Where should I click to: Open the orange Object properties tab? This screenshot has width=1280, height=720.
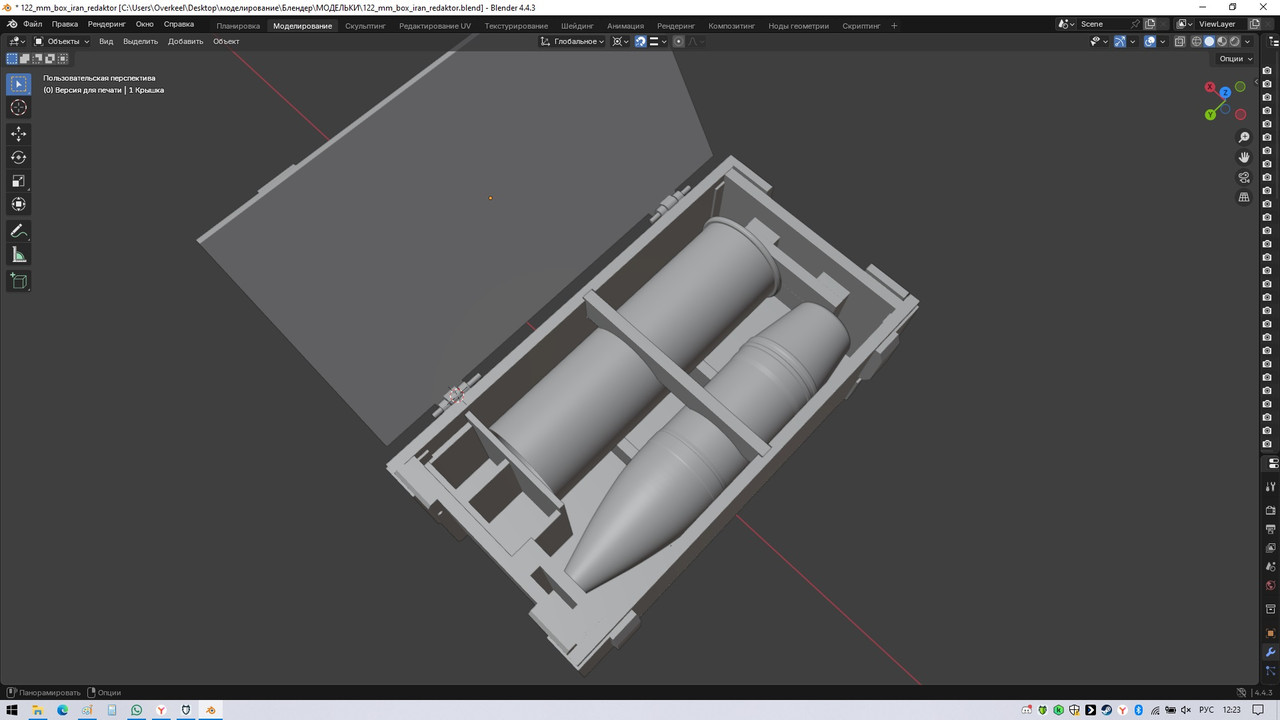tap(1270, 633)
